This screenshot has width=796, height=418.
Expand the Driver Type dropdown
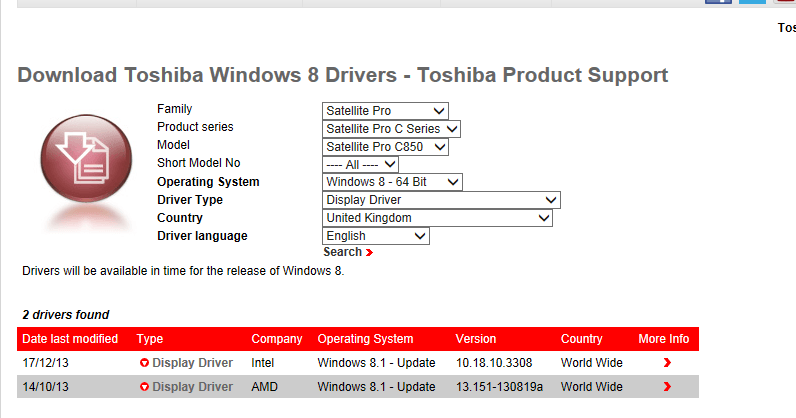coord(440,200)
